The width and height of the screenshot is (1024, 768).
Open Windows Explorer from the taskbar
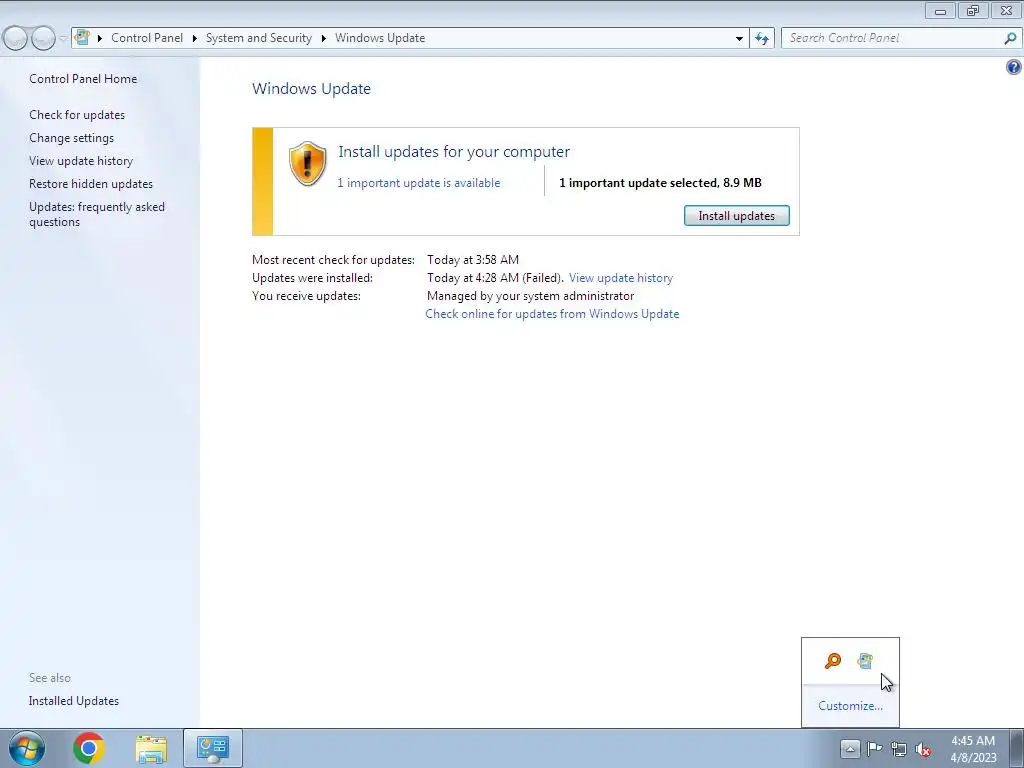[x=151, y=748]
